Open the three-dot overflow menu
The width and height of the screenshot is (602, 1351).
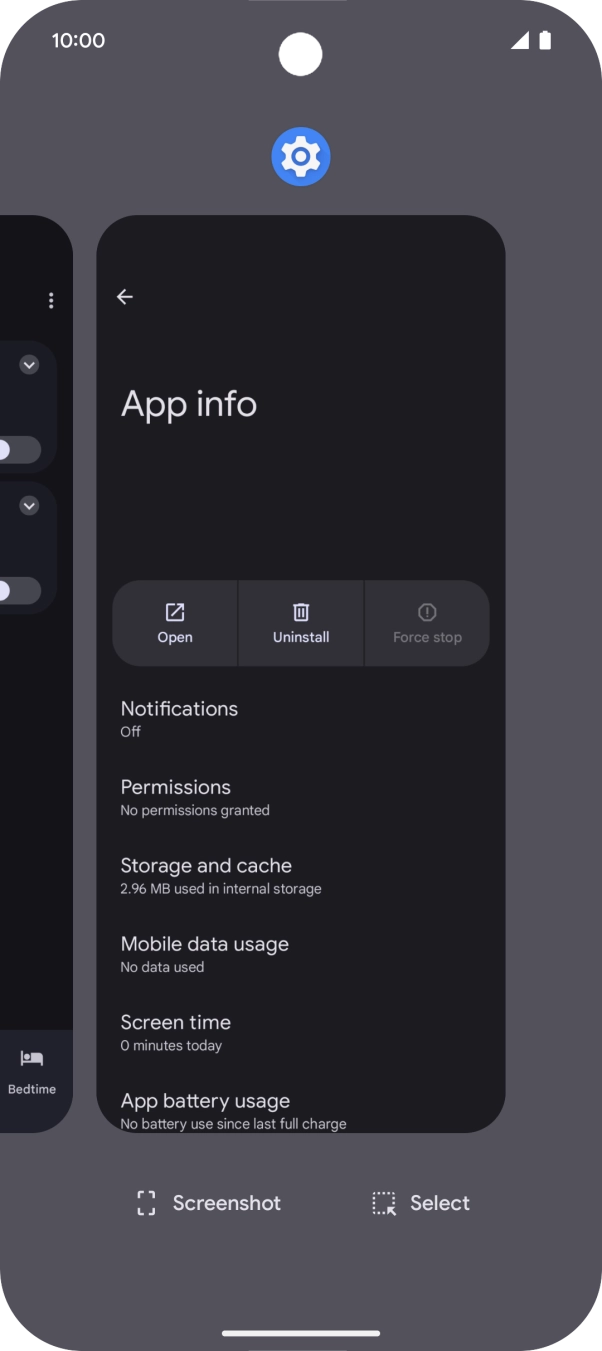pos(51,301)
